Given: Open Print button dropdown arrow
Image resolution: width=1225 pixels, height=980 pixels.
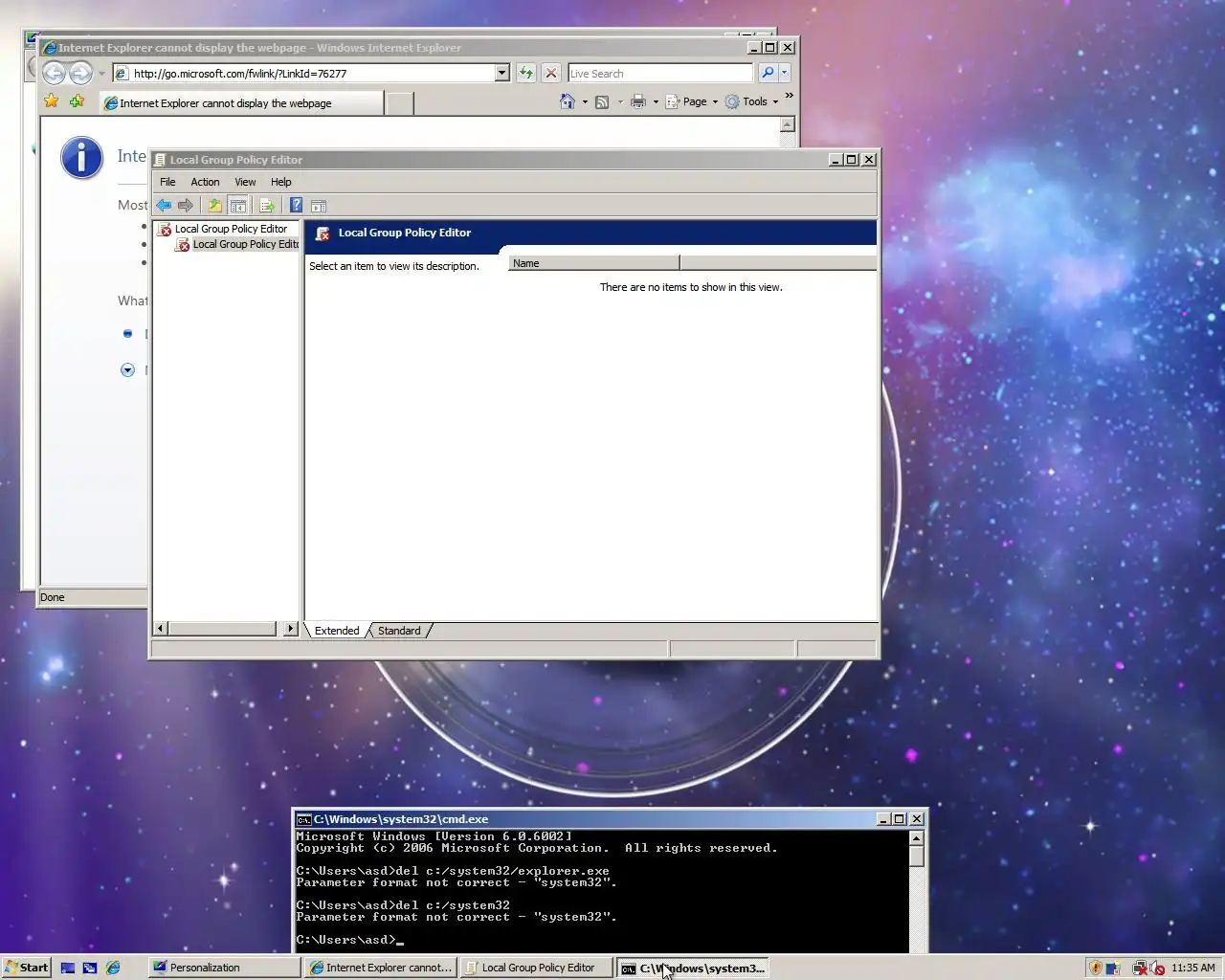Looking at the screenshot, I should click(x=656, y=101).
